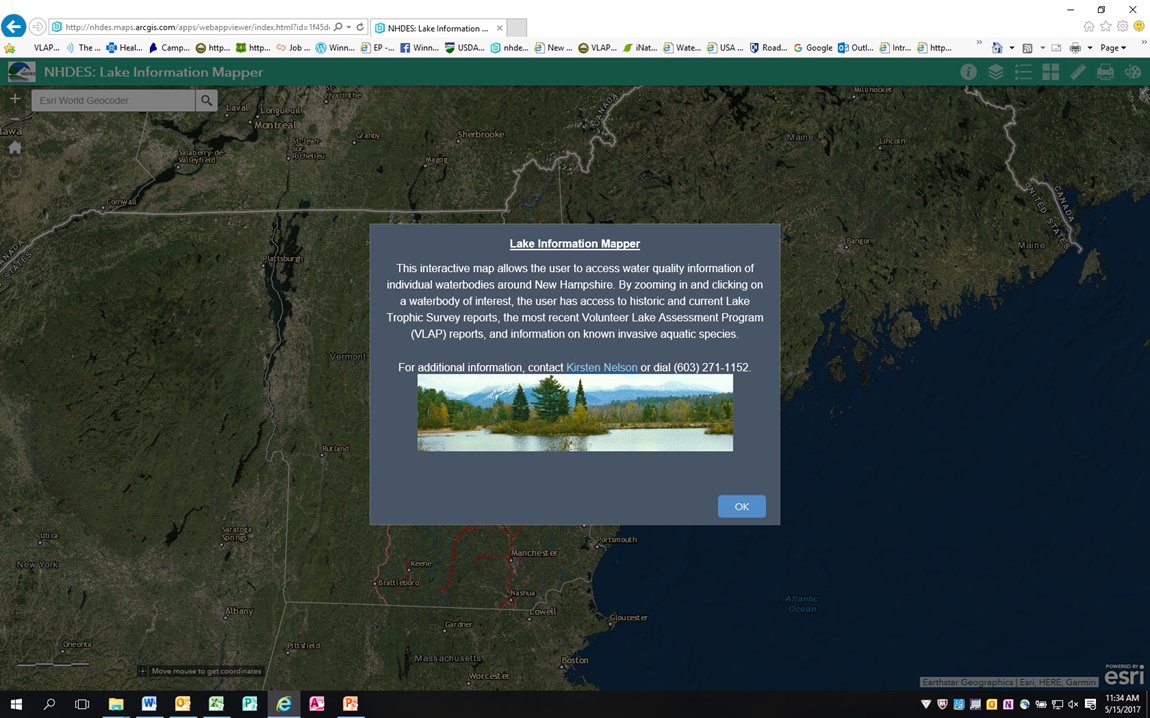Open the Outl... Outlook bookmark
This screenshot has height=718, width=1150.
tap(855, 48)
